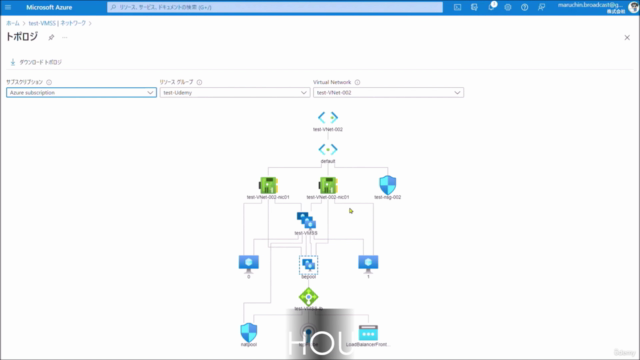Show info tooltip for subscription field
This screenshot has width=640, height=360.
click(x=49, y=82)
